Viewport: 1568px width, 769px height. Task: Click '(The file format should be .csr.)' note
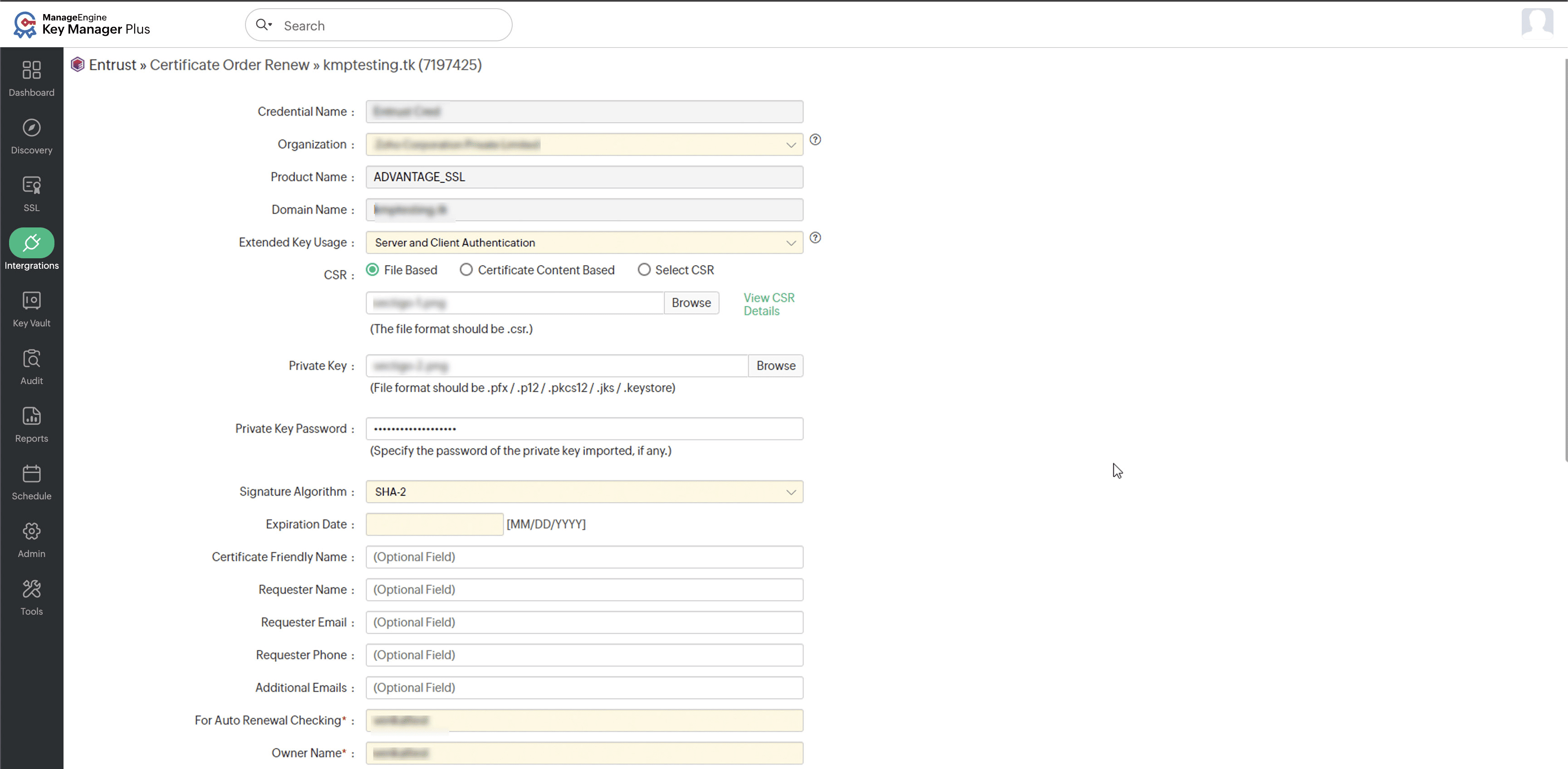point(451,330)
